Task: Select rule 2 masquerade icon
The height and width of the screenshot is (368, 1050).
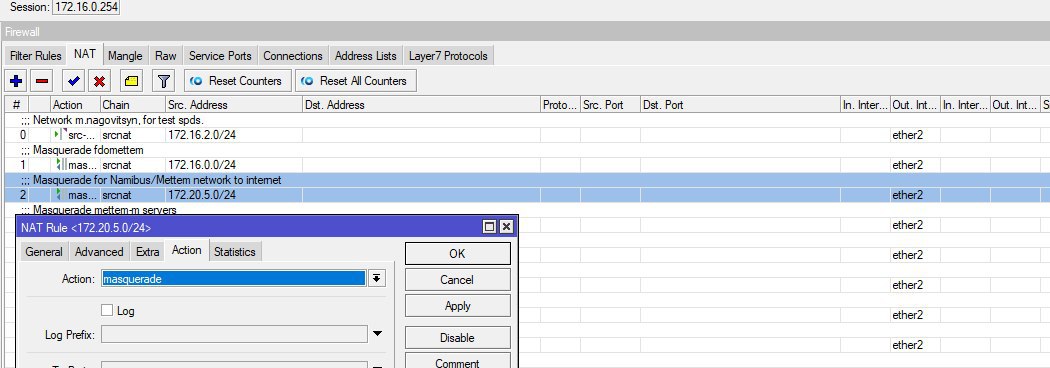Action: click(60, 195)
